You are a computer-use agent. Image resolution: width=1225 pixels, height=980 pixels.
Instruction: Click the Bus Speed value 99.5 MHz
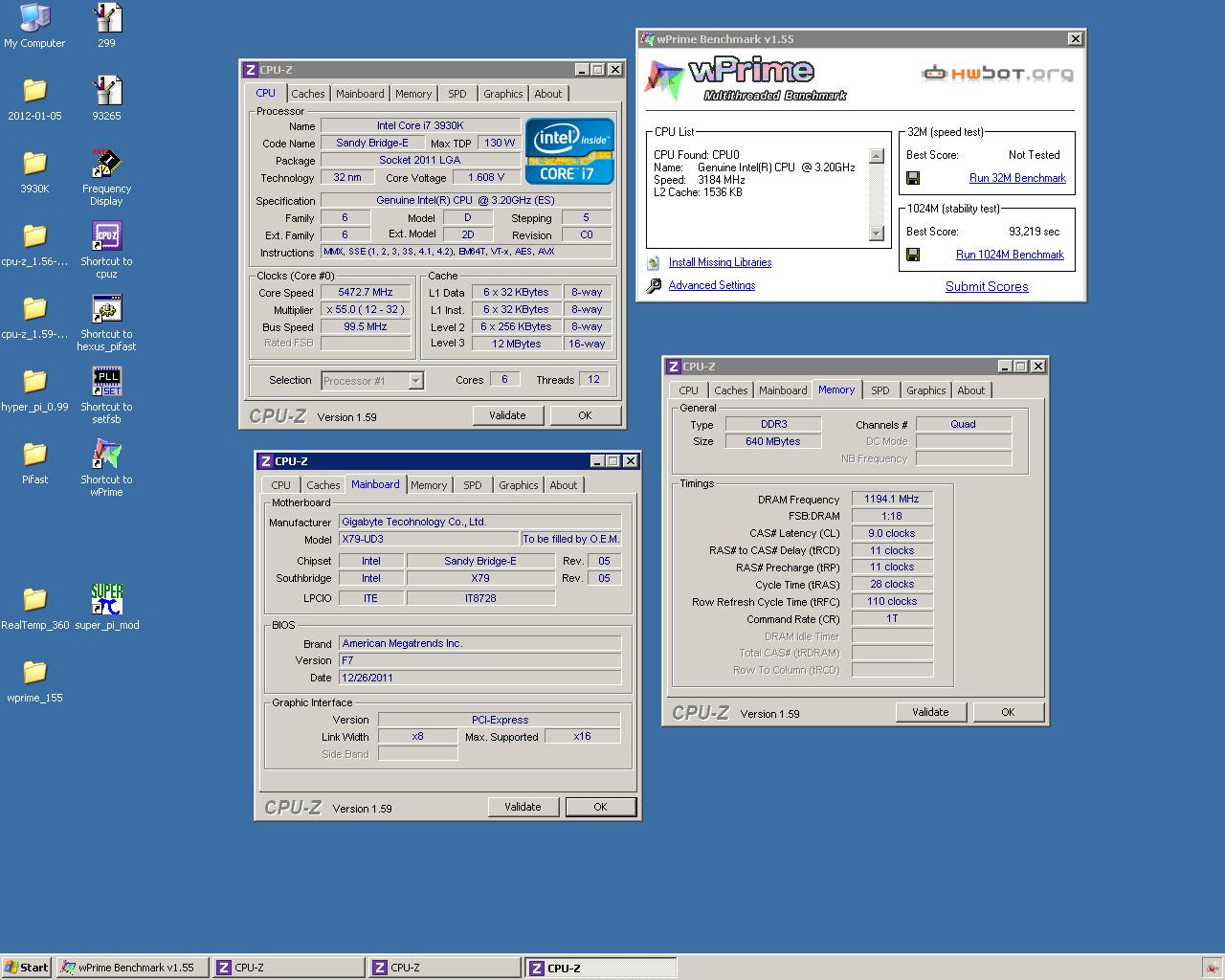point(366,326)
